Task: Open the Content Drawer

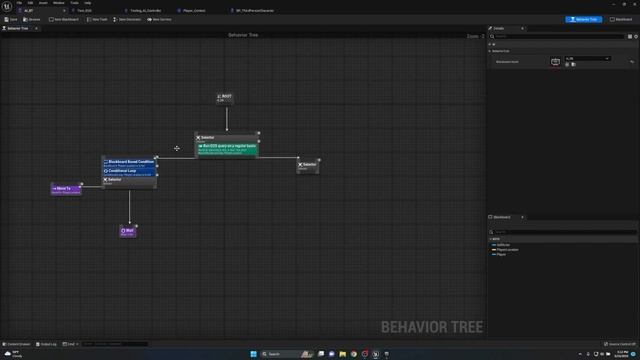Action: 16,344
